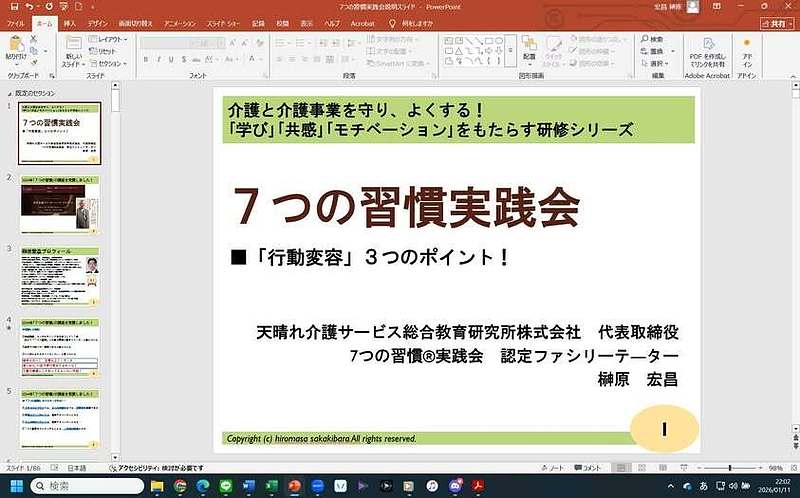800x498 pixels.
Task: Expand the Layout (レイアウト) dropdown
Action: (x=108, y=39)
